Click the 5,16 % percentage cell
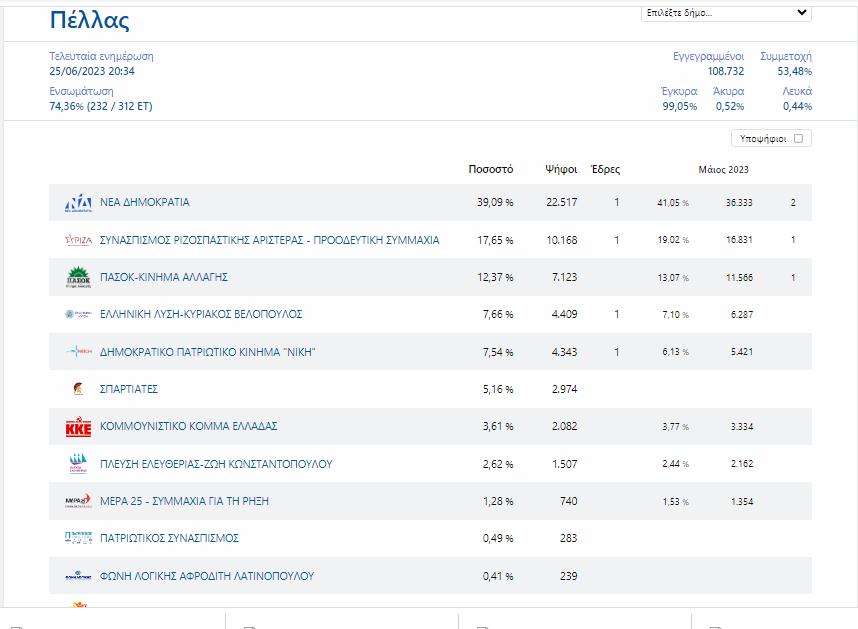The height and width of the screenshot is (629, 858). (x=498, y=389)
